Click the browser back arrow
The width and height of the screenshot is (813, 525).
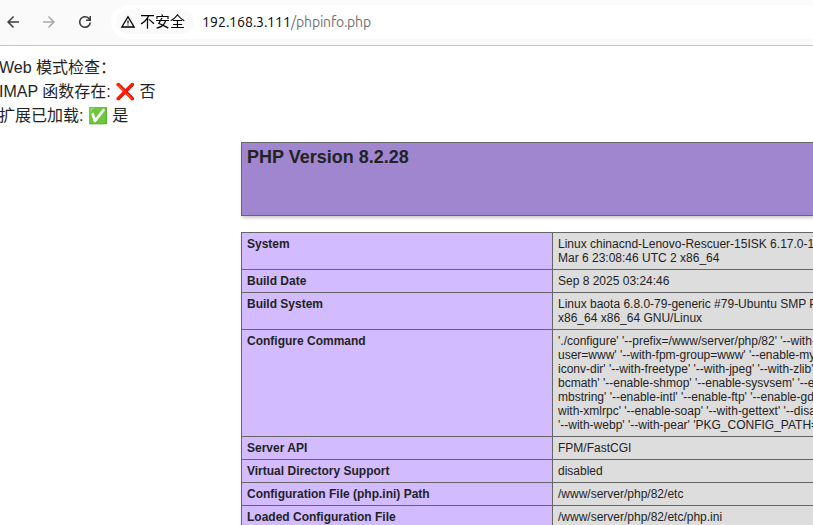[14, 22]
